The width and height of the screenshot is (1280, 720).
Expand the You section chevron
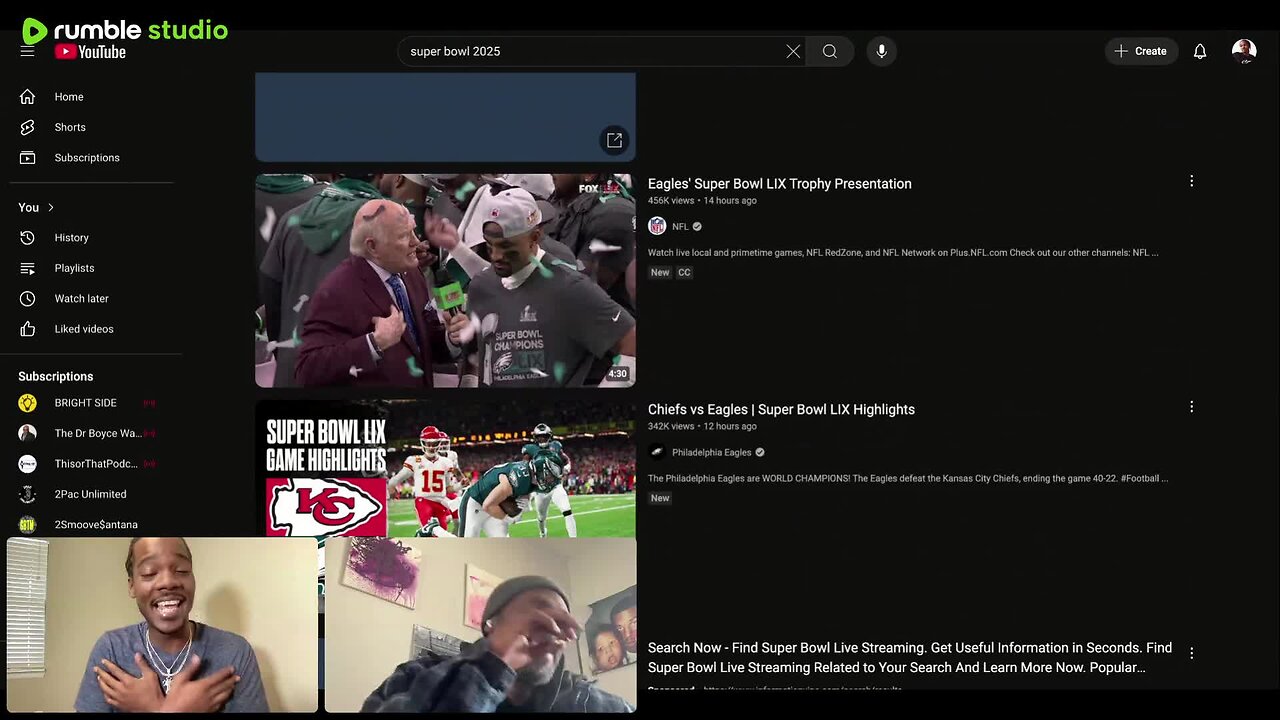tap(51, 207)
